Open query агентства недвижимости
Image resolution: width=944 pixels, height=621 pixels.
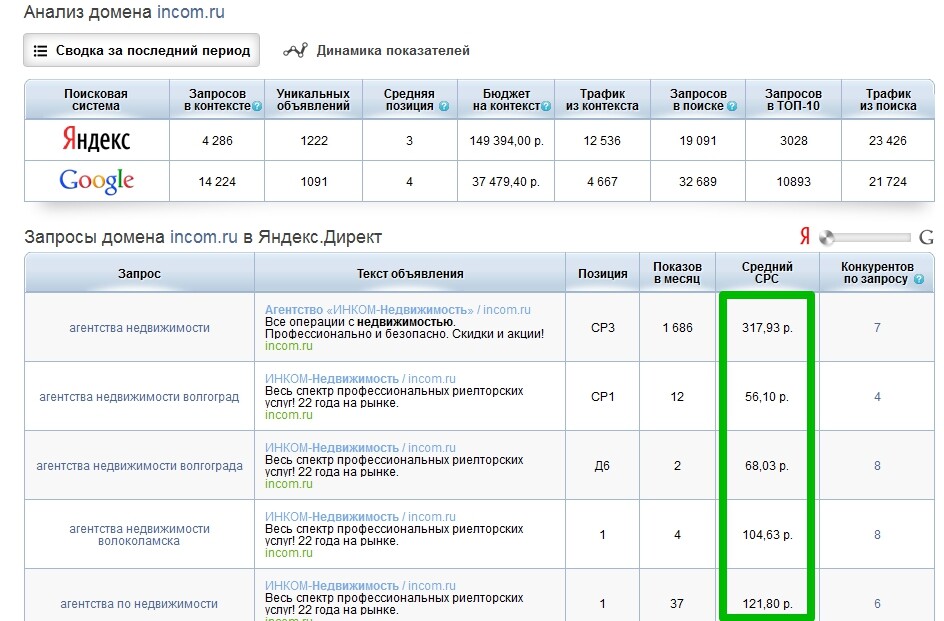140,328
